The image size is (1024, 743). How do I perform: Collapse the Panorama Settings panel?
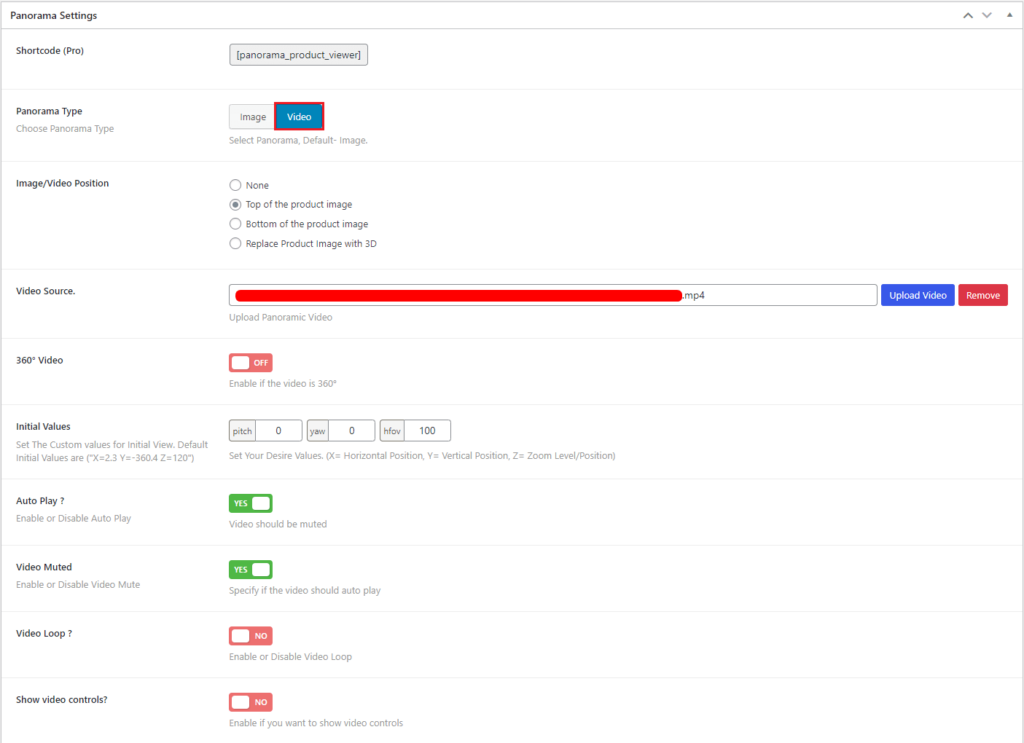(x=1010, y=15)
